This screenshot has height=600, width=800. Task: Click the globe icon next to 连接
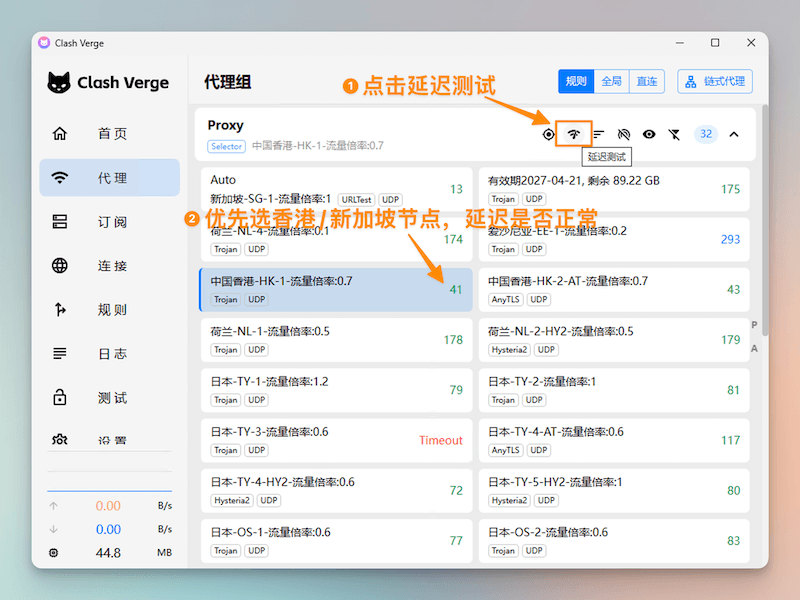(60, 265)
